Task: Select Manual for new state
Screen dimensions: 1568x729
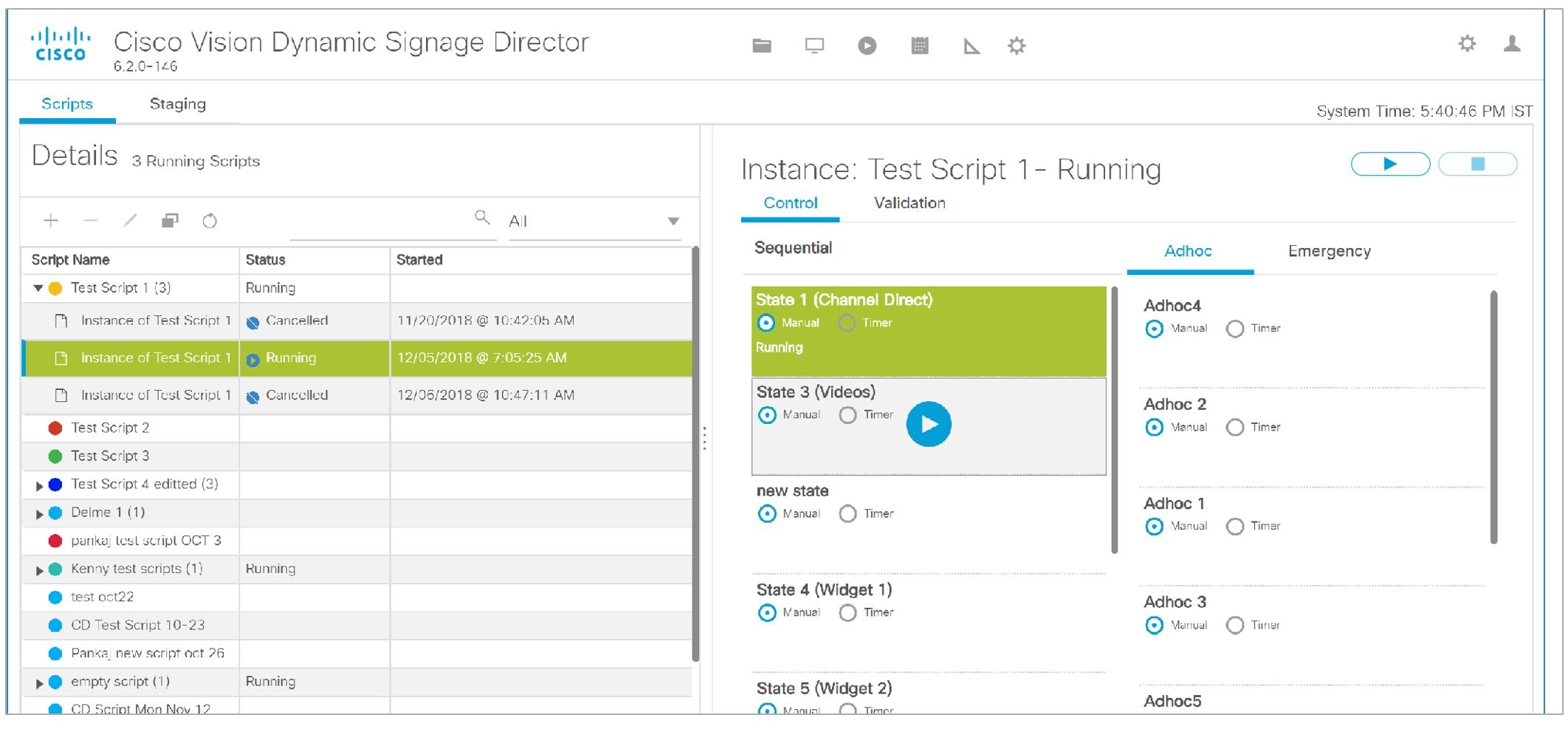Action: click(x=767, y=513)
